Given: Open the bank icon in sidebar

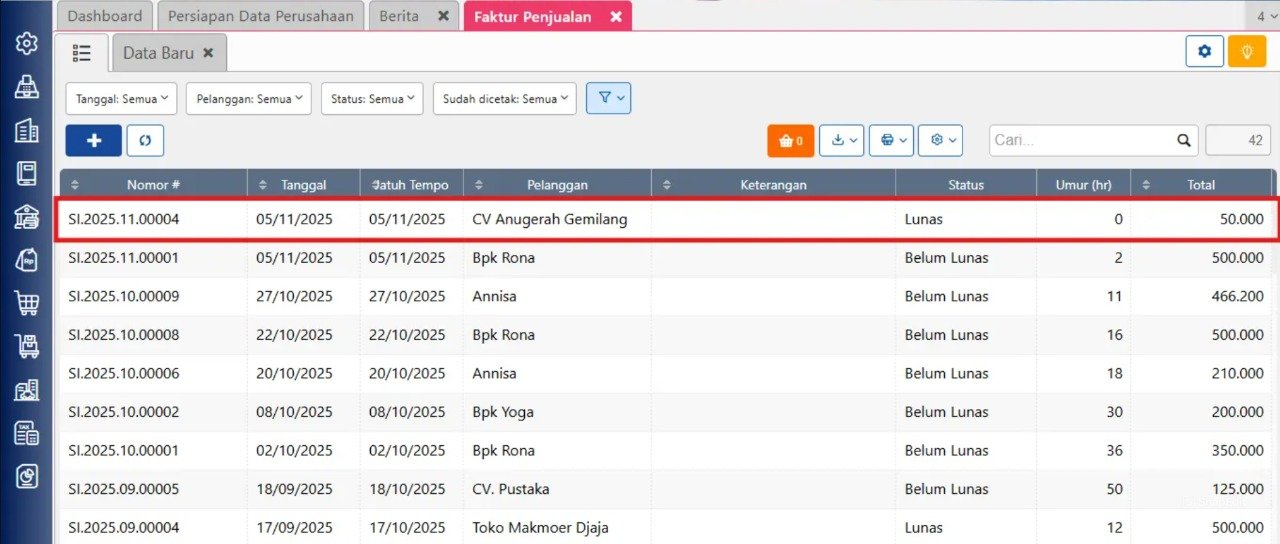Looking at the screenshot, I should [26, 216].
